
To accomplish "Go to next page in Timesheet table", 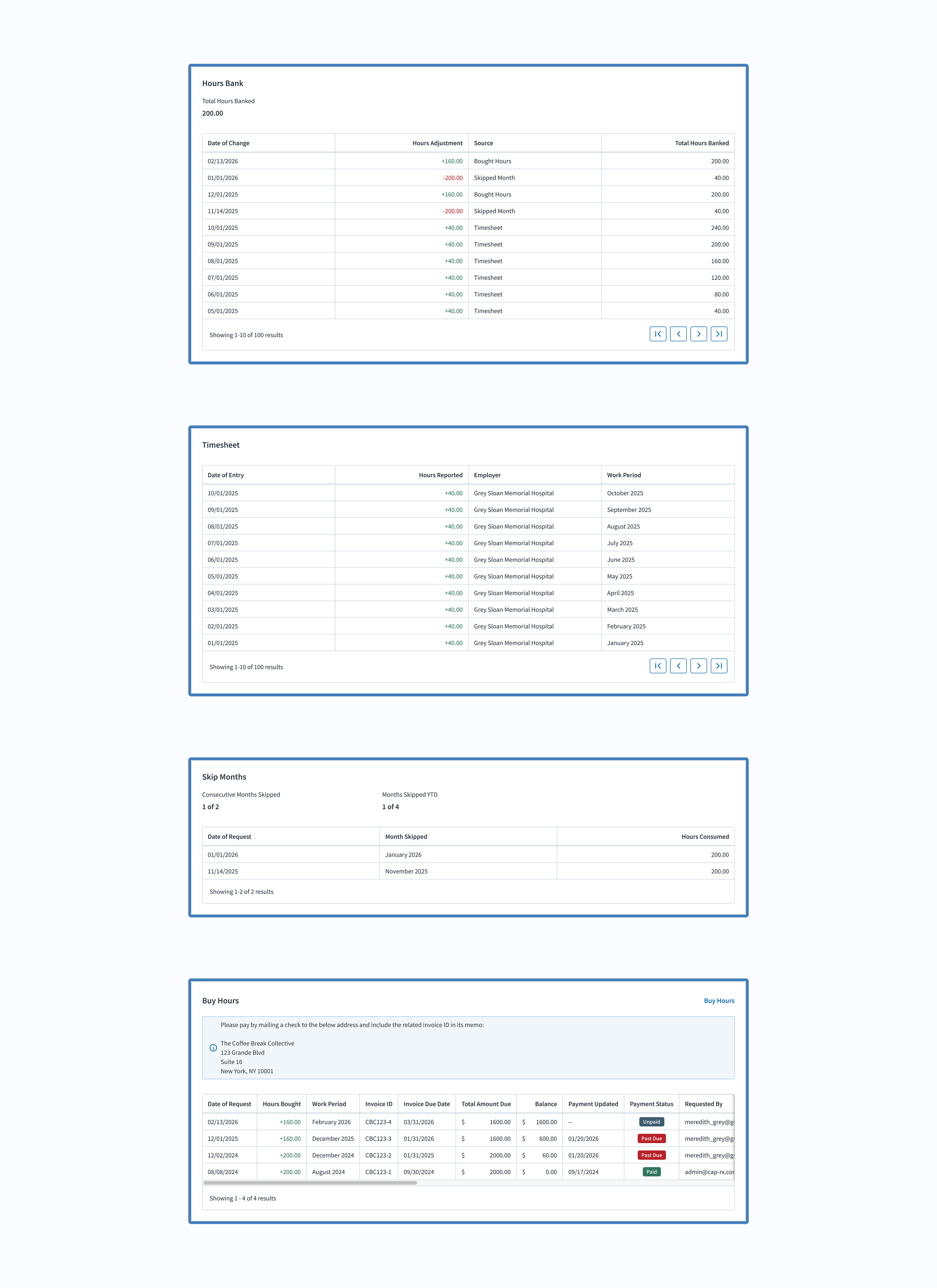I will [698, 666].
